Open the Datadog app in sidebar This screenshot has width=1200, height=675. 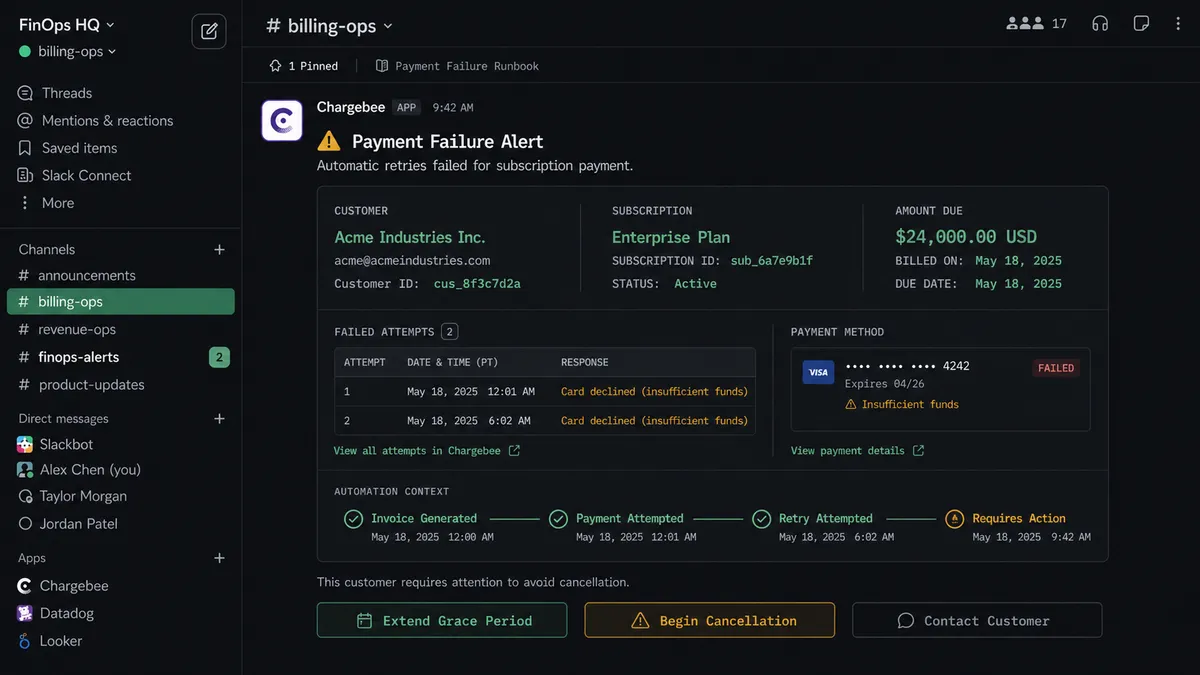[x=67, y=613]
